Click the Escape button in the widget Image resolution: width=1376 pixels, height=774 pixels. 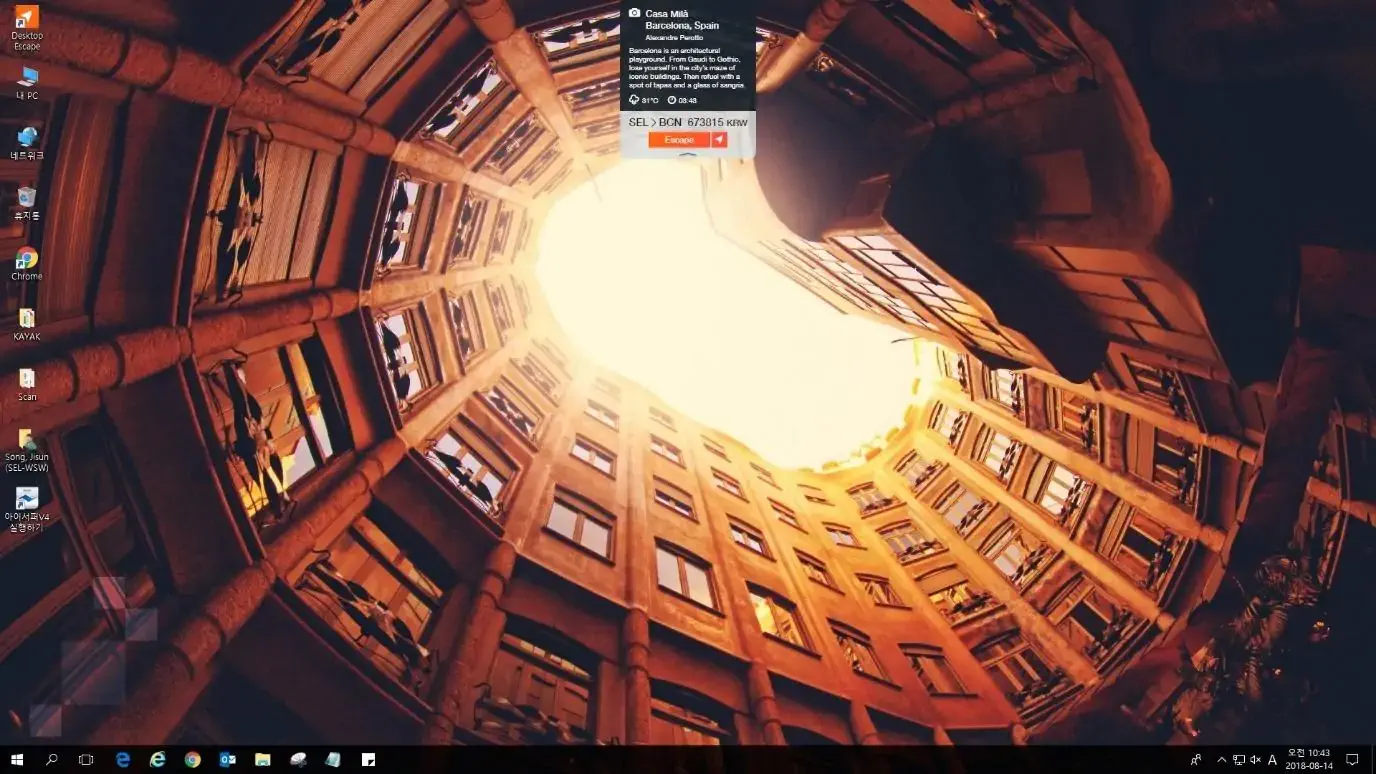(x=679, y=140)
